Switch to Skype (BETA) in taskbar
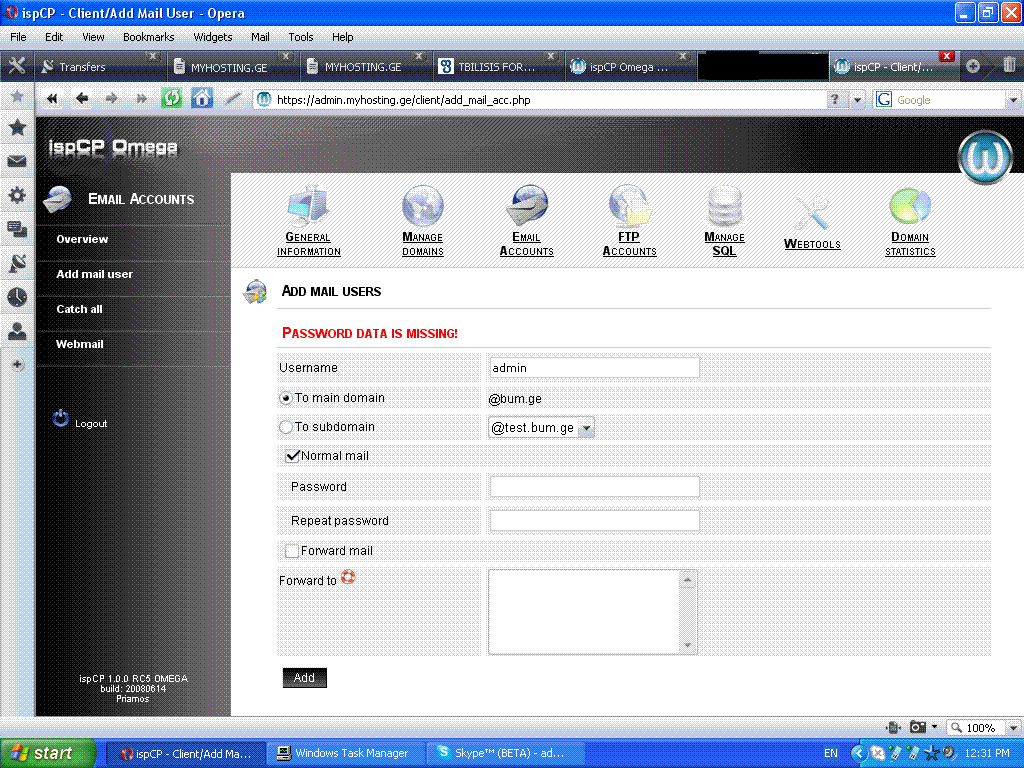This screenshot has height=768, width=1024. coord(505,753)
